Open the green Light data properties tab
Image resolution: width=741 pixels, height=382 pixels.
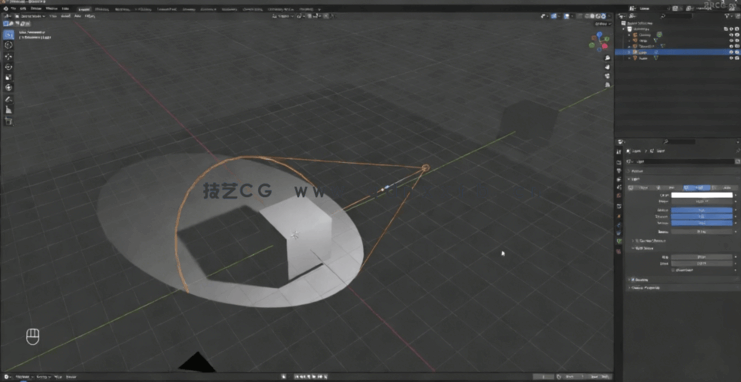click(619, 242)
